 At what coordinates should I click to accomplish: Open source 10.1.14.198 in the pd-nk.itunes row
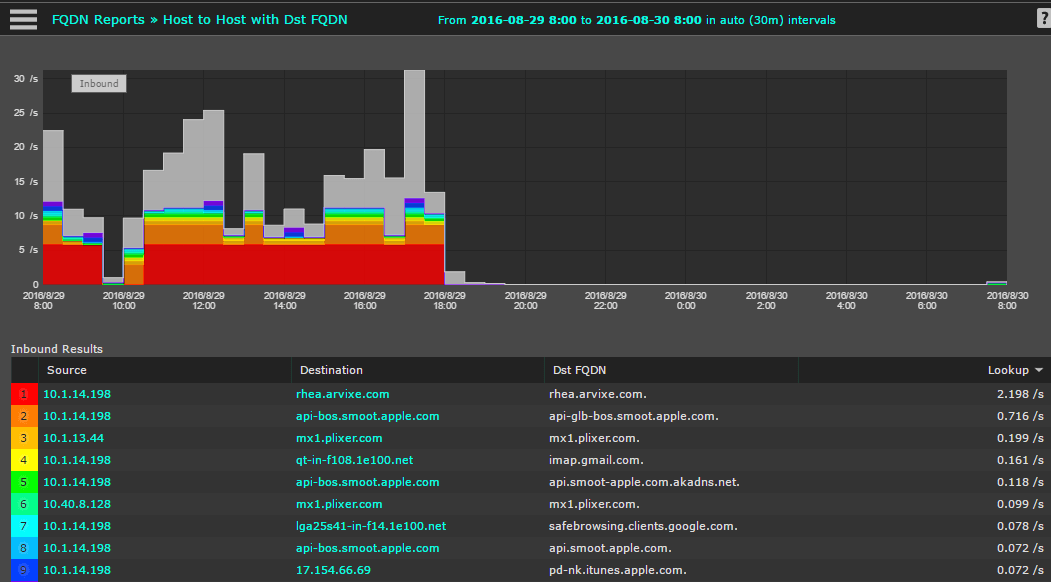coord(77,570)
